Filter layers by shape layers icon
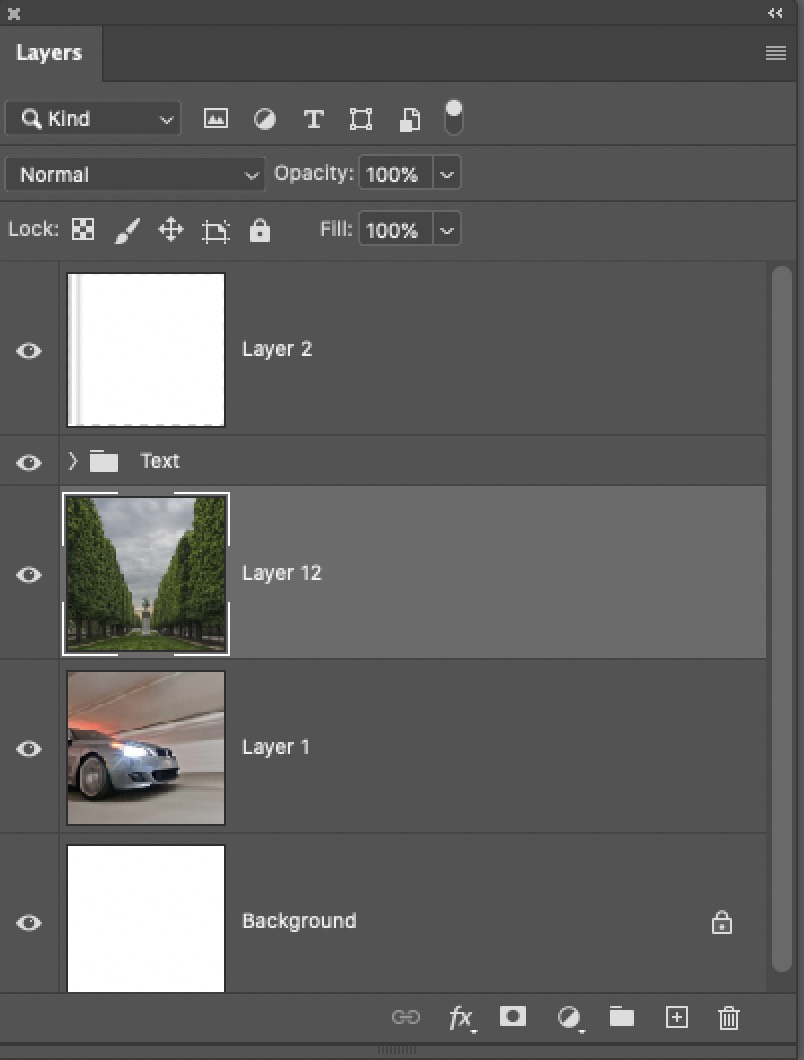Screen dimensions: 804x1060 [x=360, y=118]
